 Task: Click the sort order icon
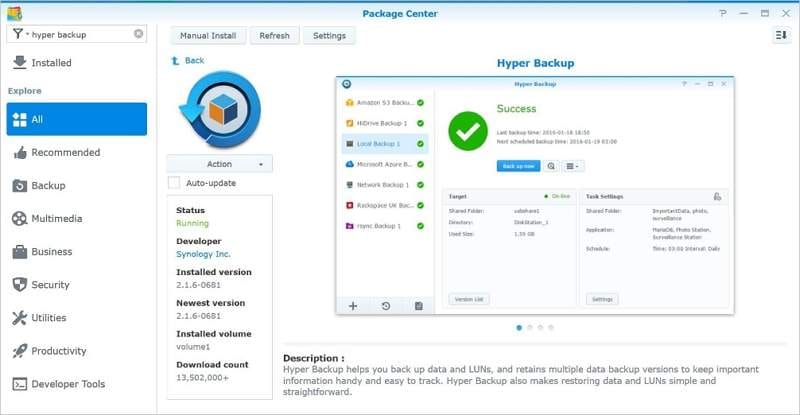click(781, 35)
